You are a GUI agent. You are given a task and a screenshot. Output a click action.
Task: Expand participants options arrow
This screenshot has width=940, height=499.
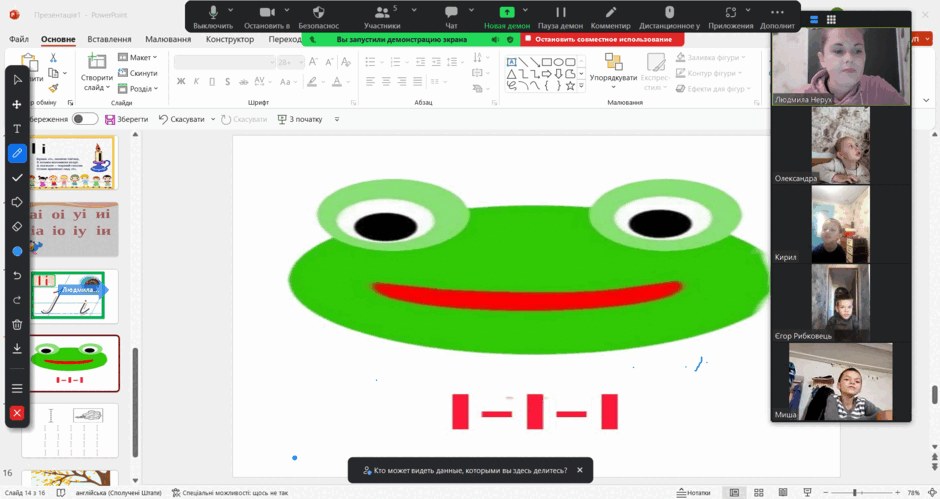click(x=414, y=10)
